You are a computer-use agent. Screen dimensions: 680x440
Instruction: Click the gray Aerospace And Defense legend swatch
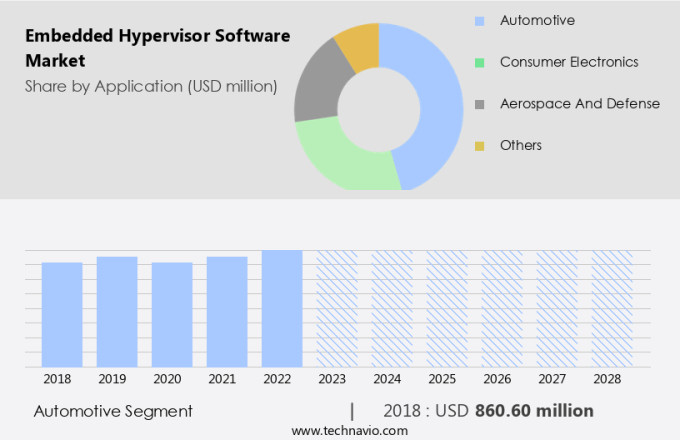(479, 104)
